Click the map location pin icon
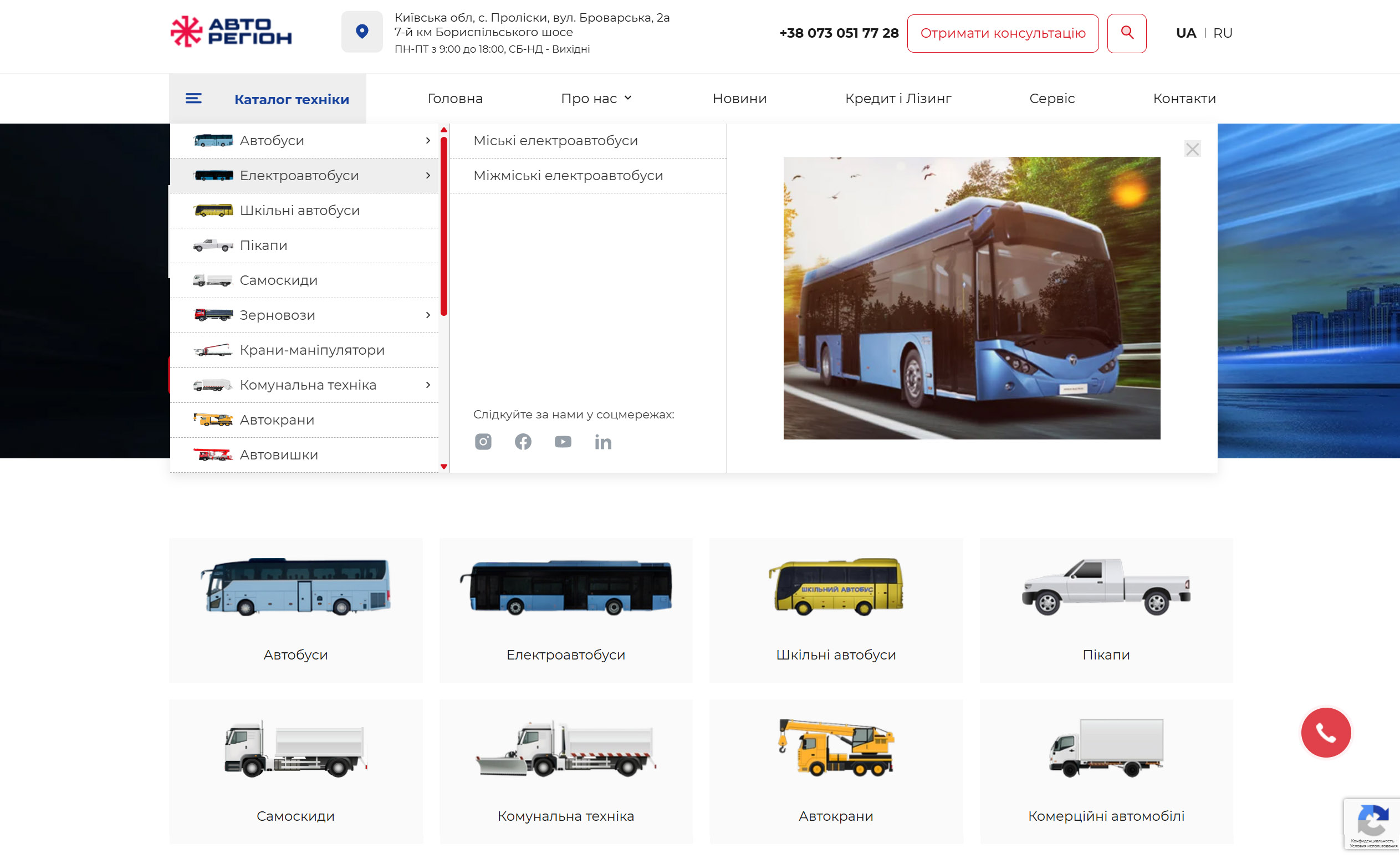Screen dimensions: 1400x859 (362, 31)
